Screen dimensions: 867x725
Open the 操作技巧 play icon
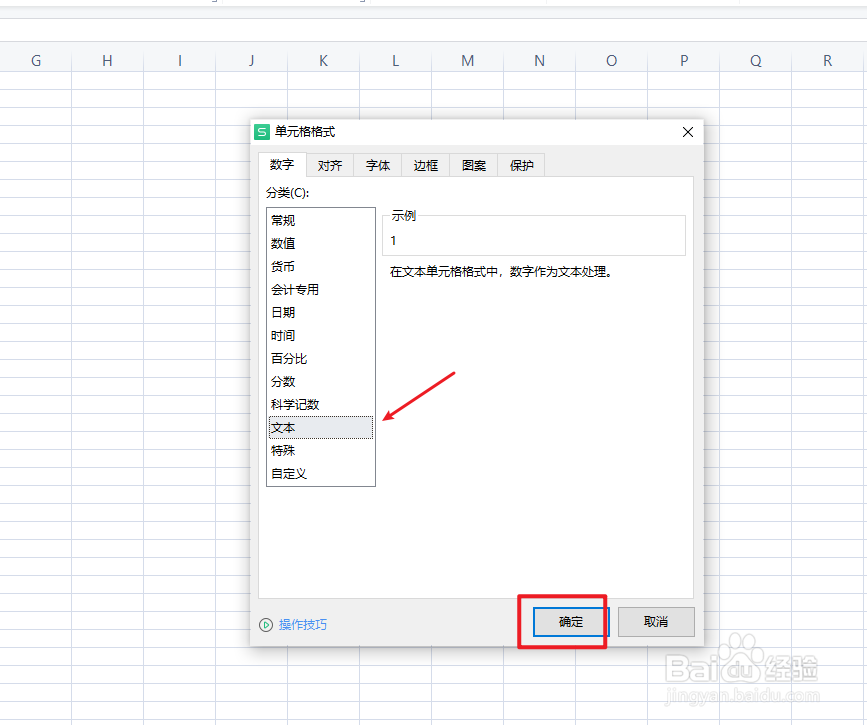point(266,624)
